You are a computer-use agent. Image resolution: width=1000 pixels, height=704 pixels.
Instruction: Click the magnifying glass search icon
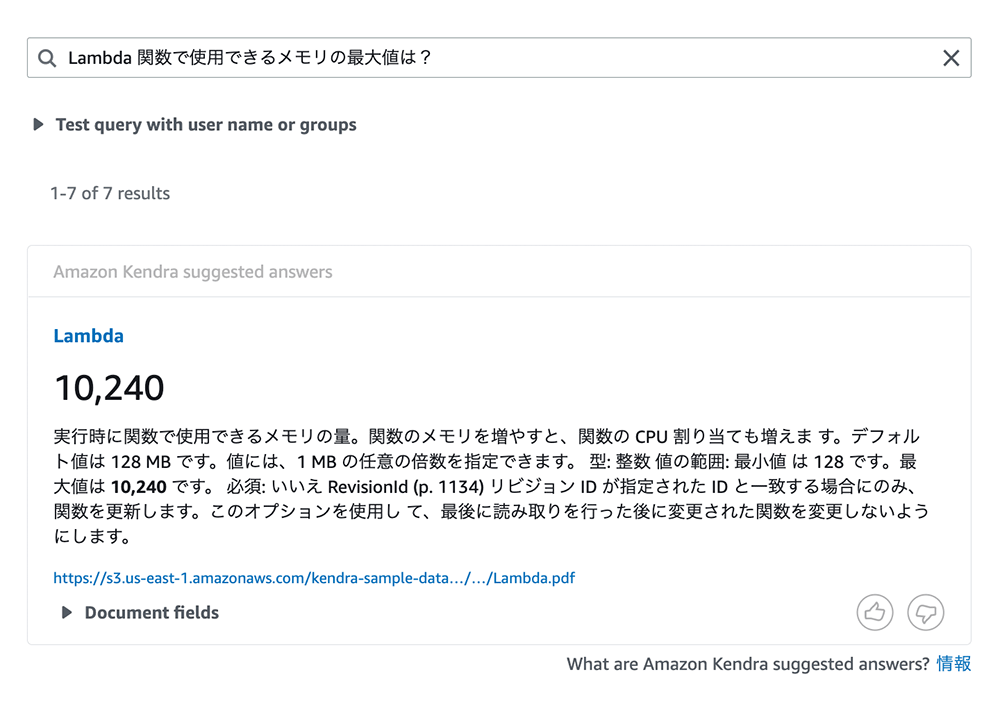(x=47, y=57)
